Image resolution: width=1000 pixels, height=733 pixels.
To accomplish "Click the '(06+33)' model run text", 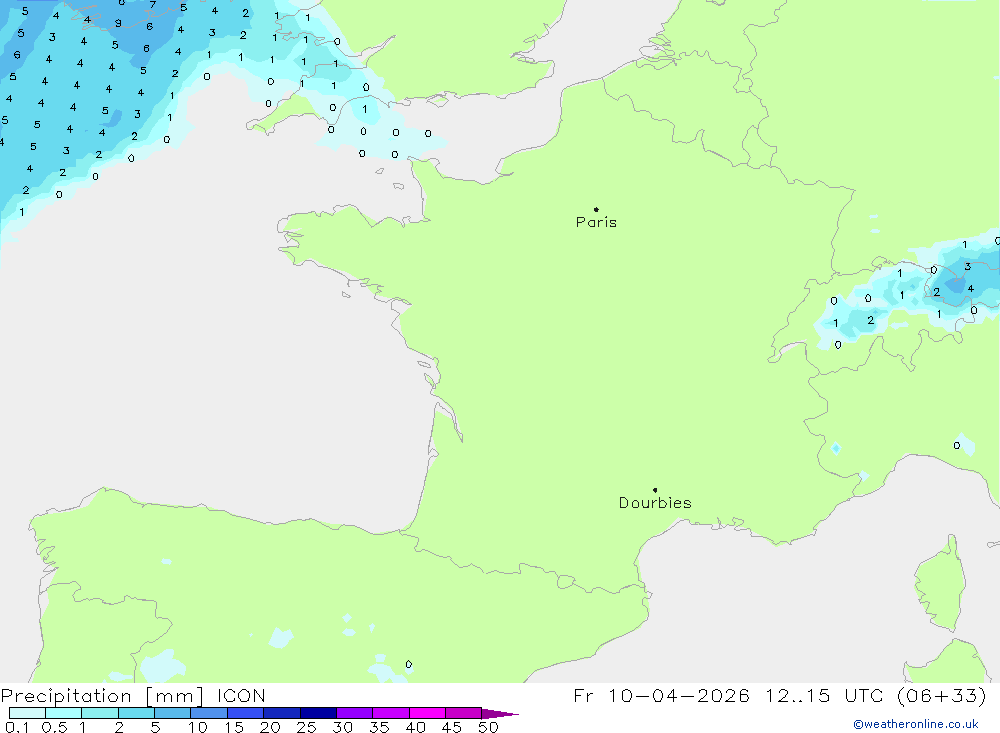I will click(941, 695).
